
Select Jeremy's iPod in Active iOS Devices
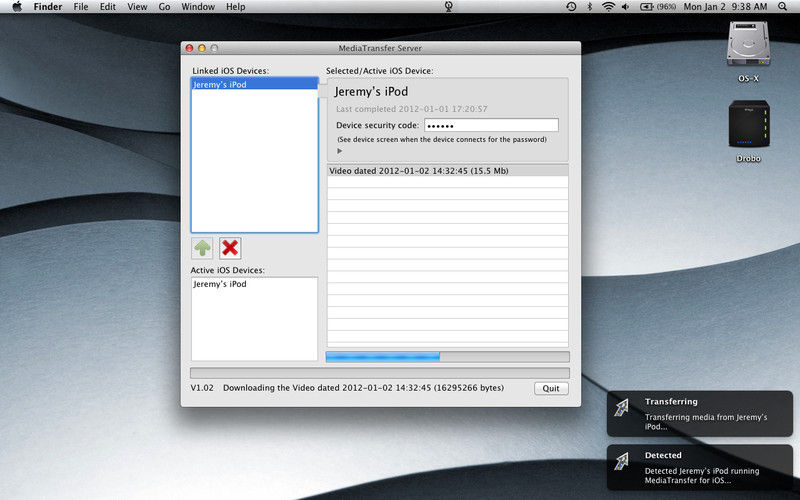pyautogui.click(x=254, y=284)
